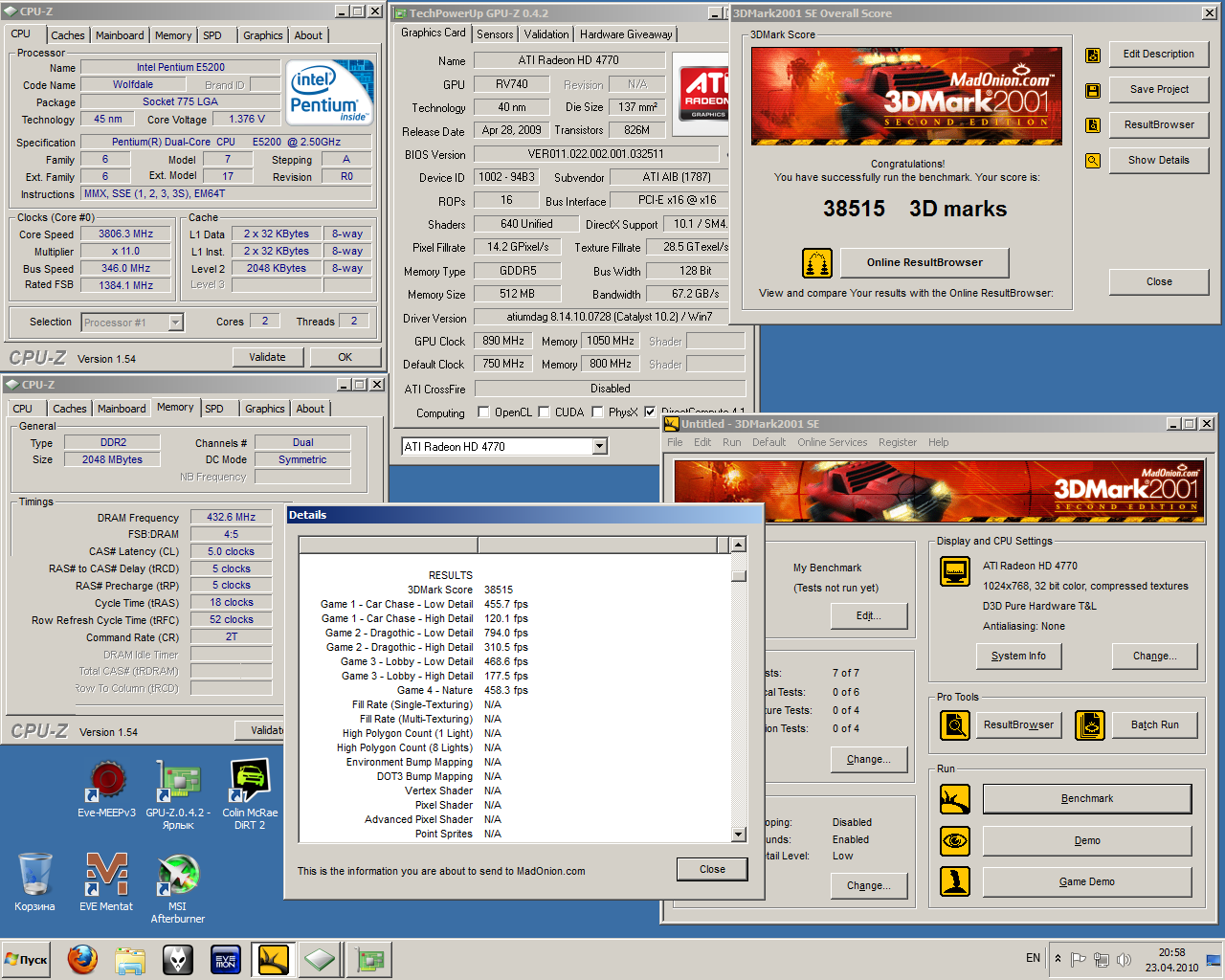Click the Game Demo joystick icon
The width and height of the screenshot is (1225, 980).
tap(955, 881)
